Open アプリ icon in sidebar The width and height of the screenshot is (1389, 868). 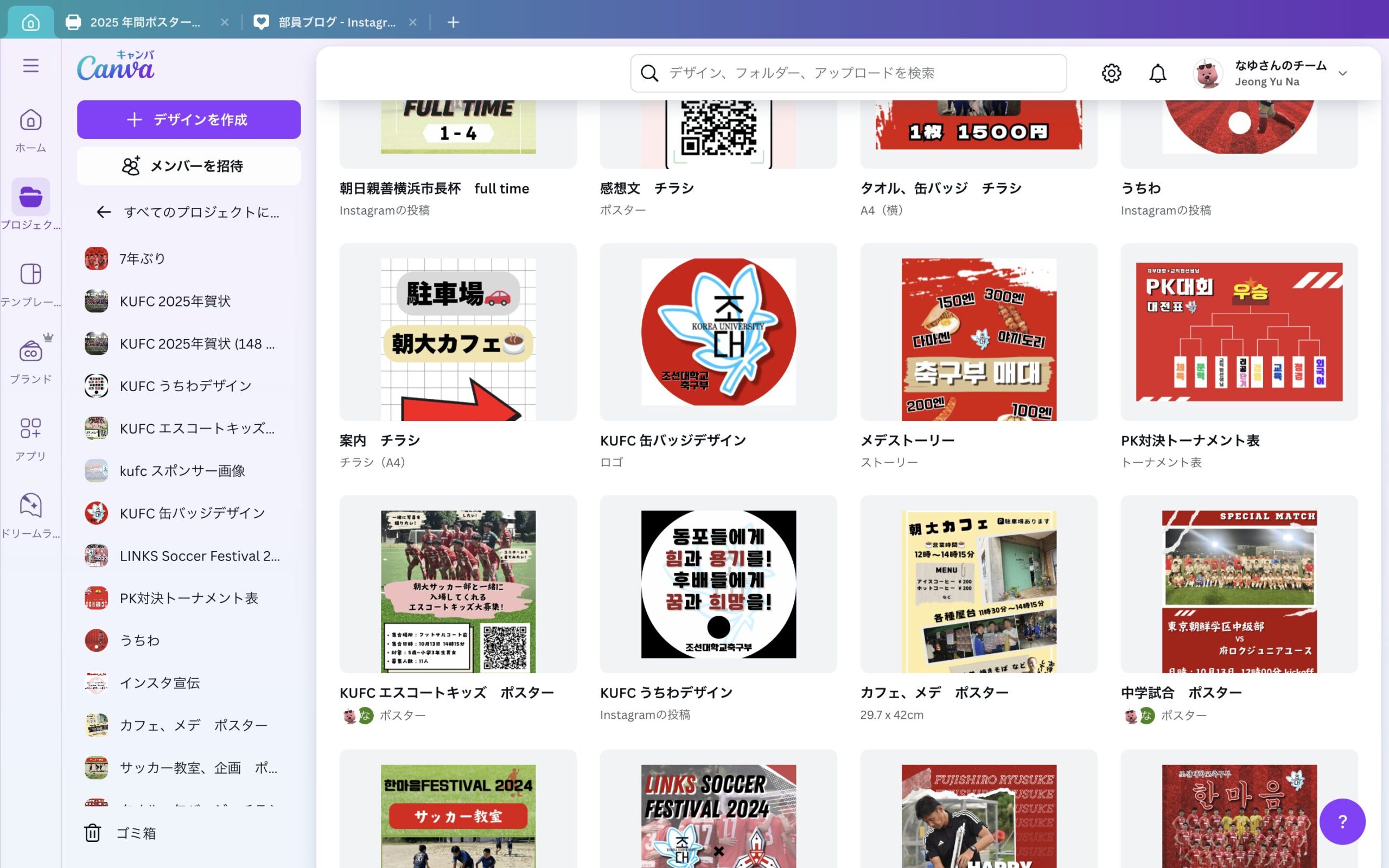[x=30, y=428]
